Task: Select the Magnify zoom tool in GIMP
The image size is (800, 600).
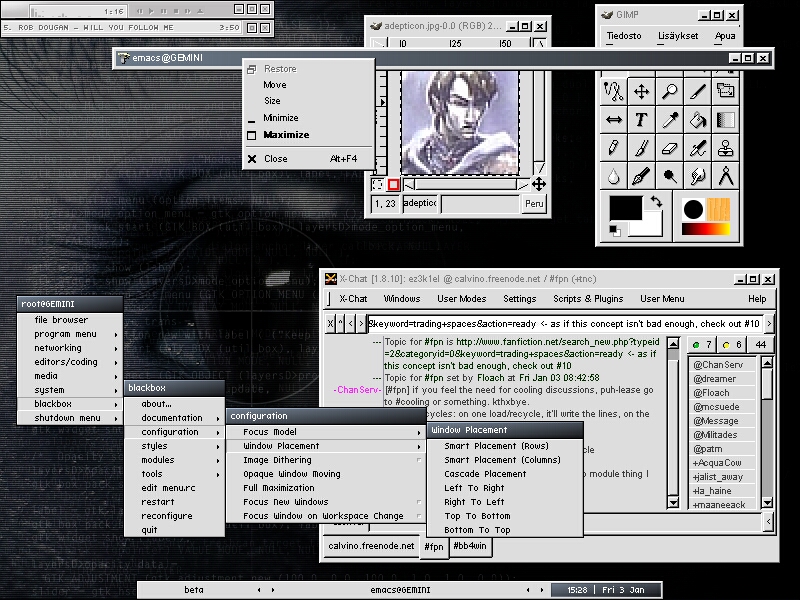Action: 669,92
